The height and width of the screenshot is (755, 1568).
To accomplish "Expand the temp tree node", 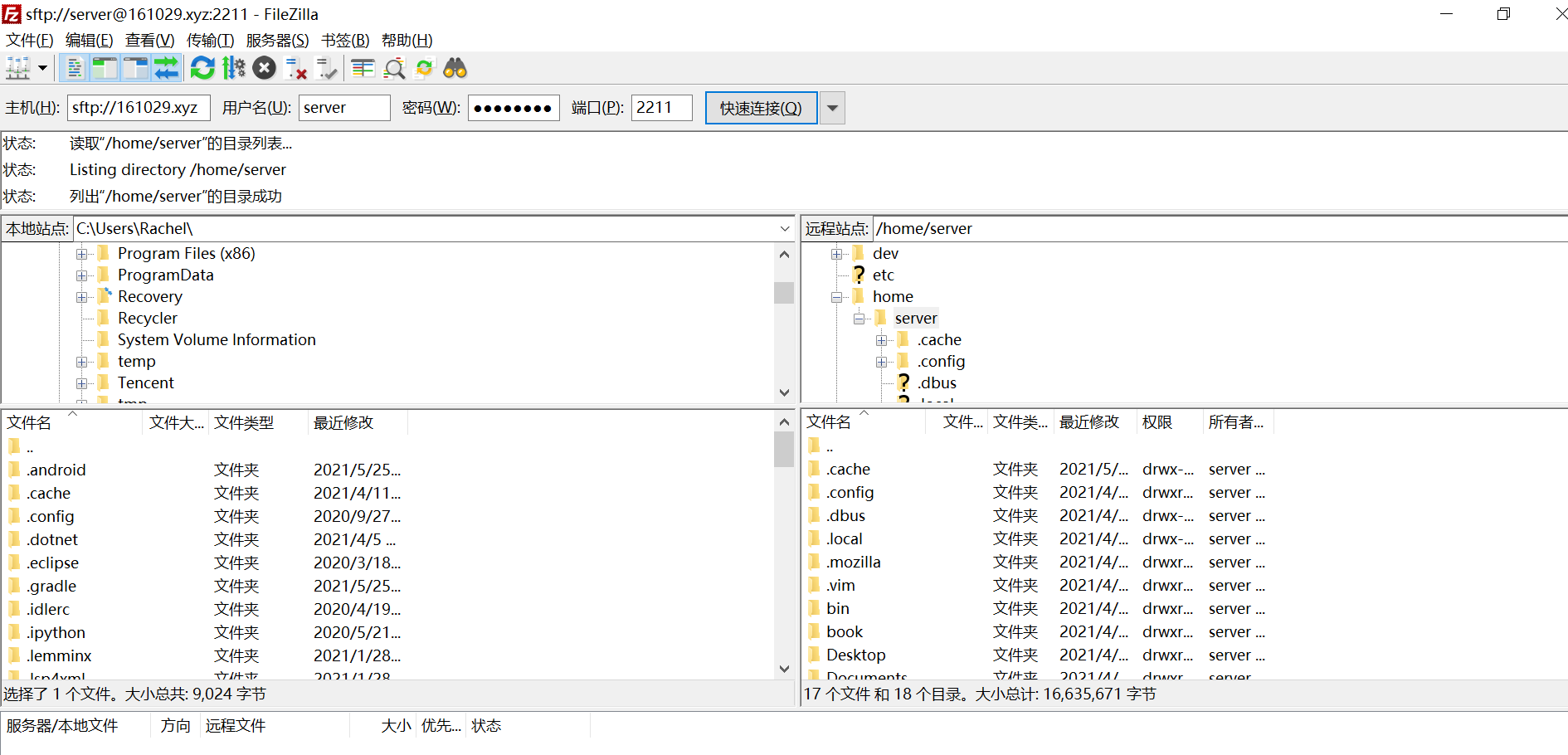I will coord(81,362).
